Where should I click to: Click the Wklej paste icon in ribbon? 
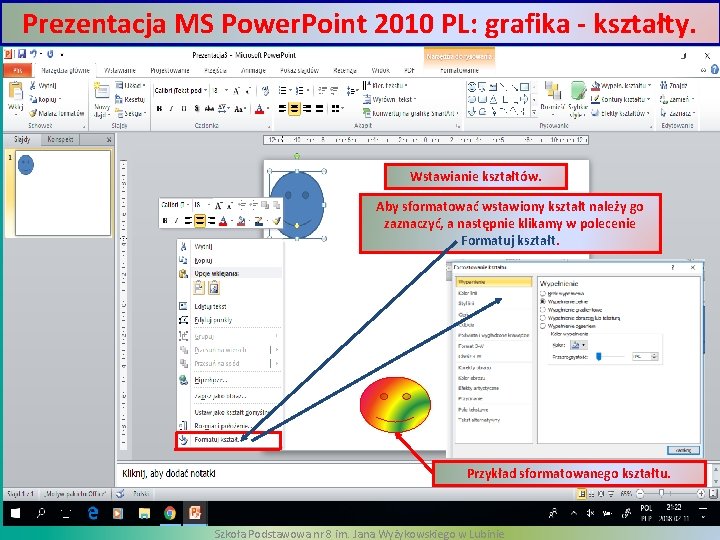[16, 91]
